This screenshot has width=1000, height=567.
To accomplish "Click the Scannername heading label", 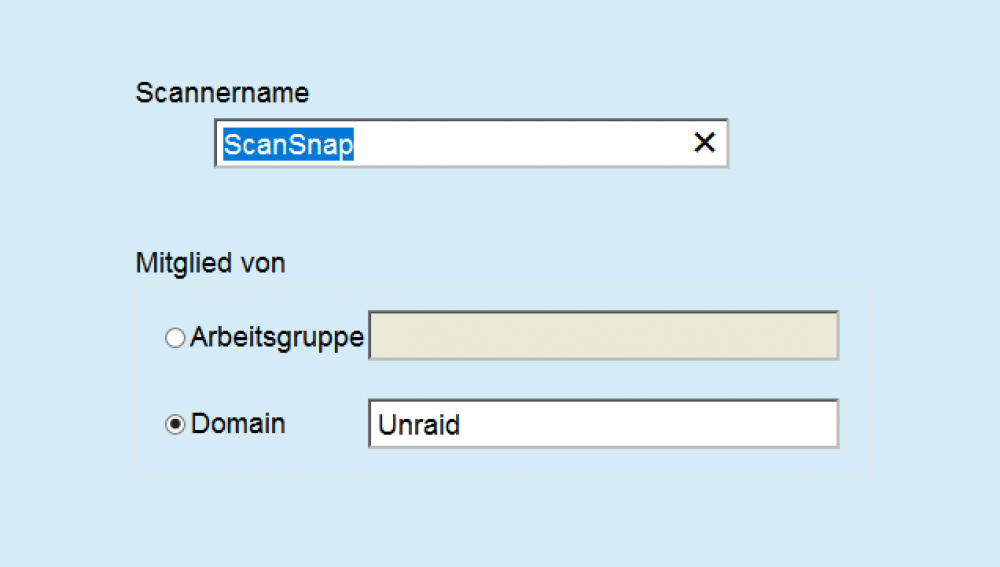I will pos(222,93).
